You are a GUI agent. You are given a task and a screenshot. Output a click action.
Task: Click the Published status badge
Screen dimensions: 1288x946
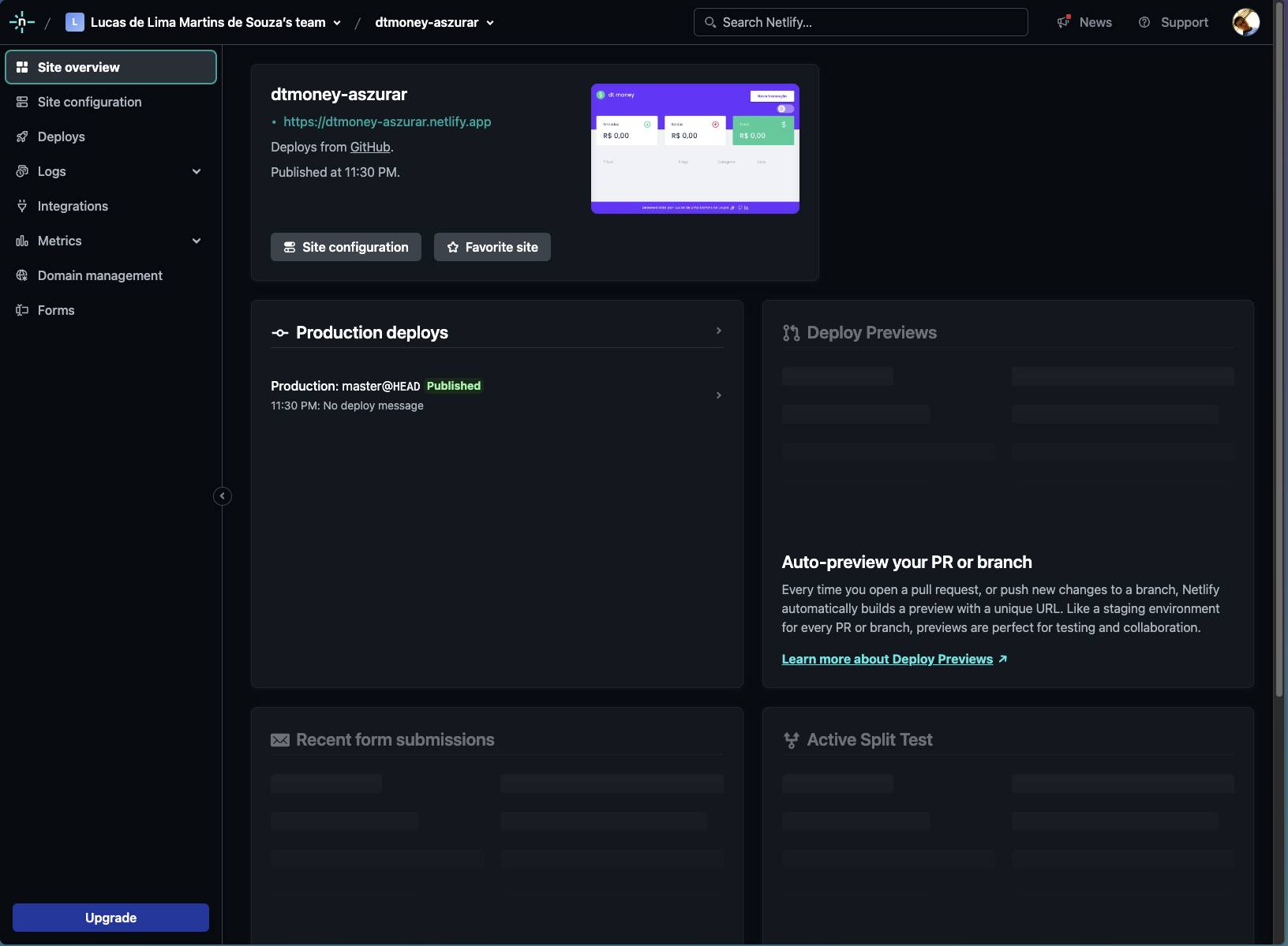click(x=454, y=386)
